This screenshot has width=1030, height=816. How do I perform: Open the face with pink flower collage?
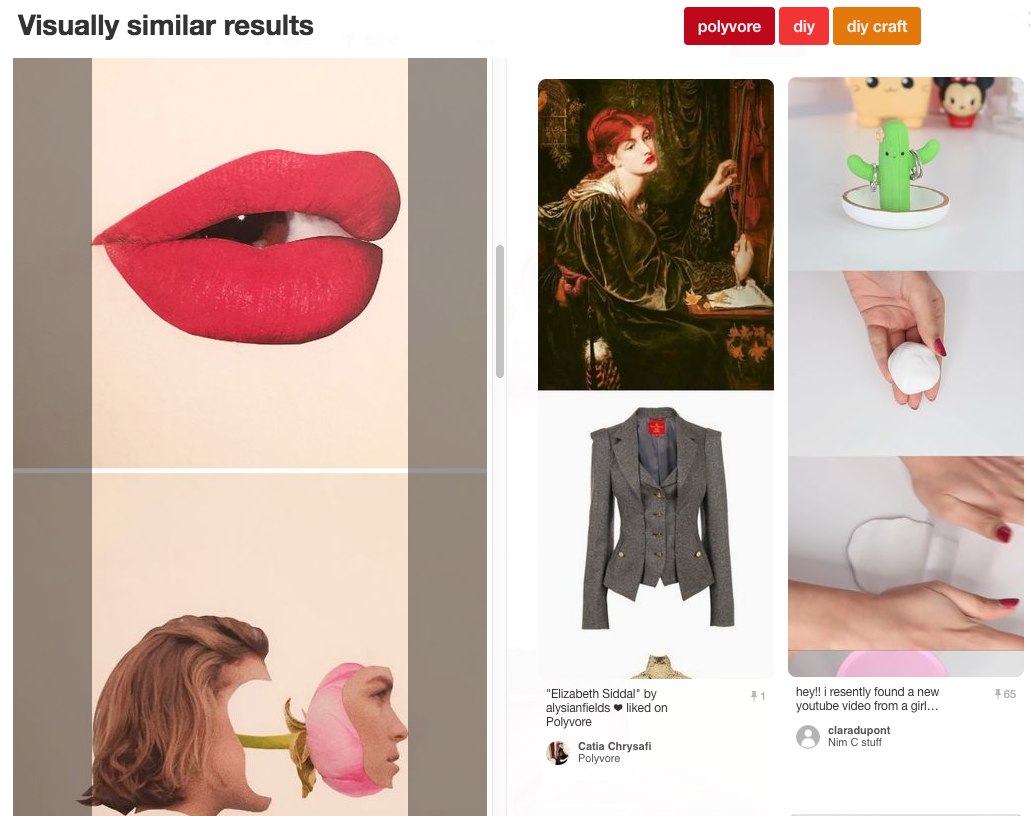(250, 645)
